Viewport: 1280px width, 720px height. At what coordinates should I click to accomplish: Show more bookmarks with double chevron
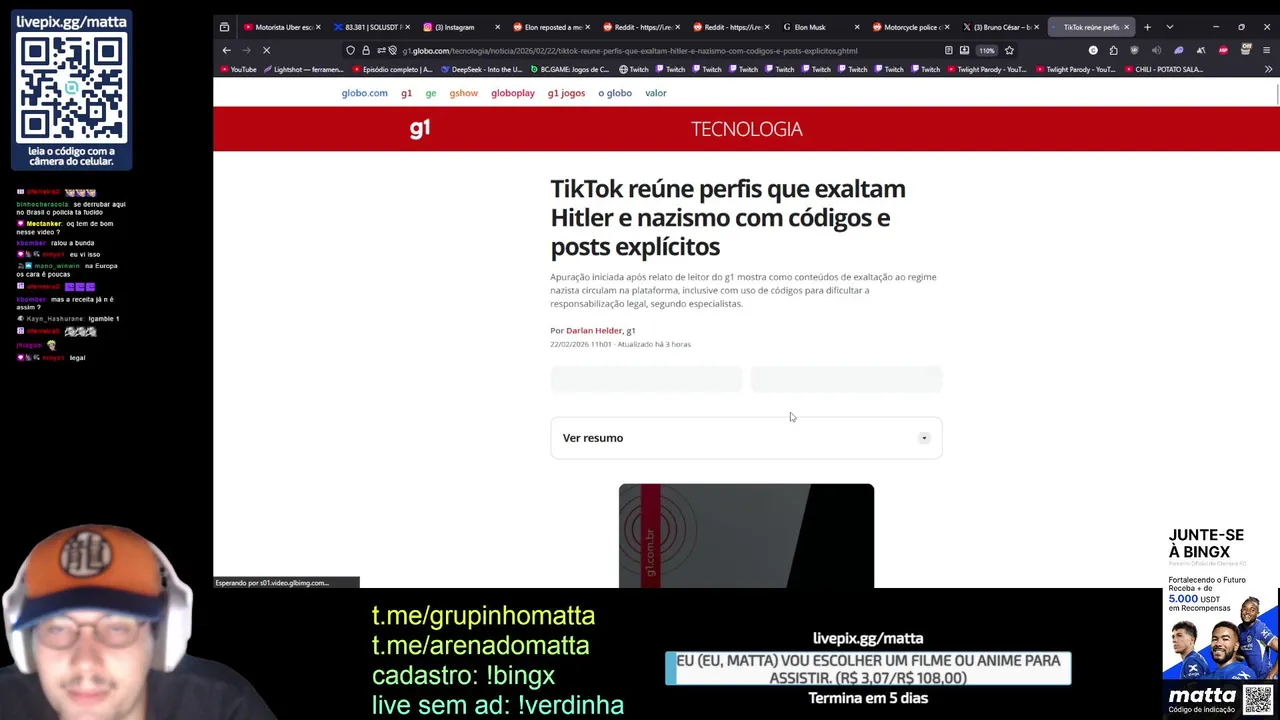(x=1268, y=69)
